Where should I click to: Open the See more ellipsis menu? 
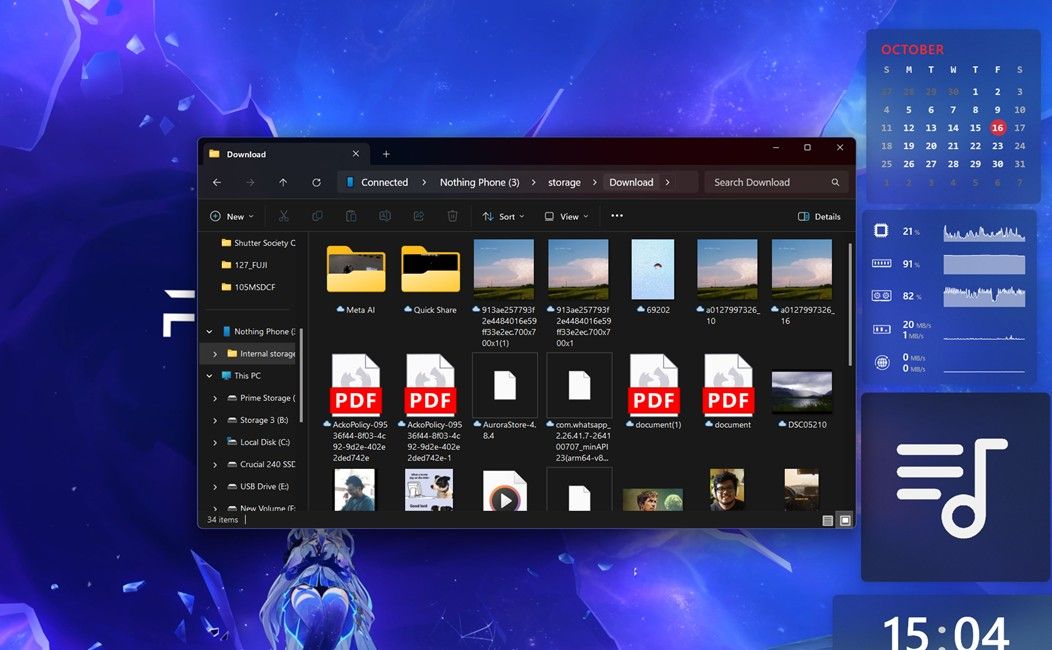[617, 216]
